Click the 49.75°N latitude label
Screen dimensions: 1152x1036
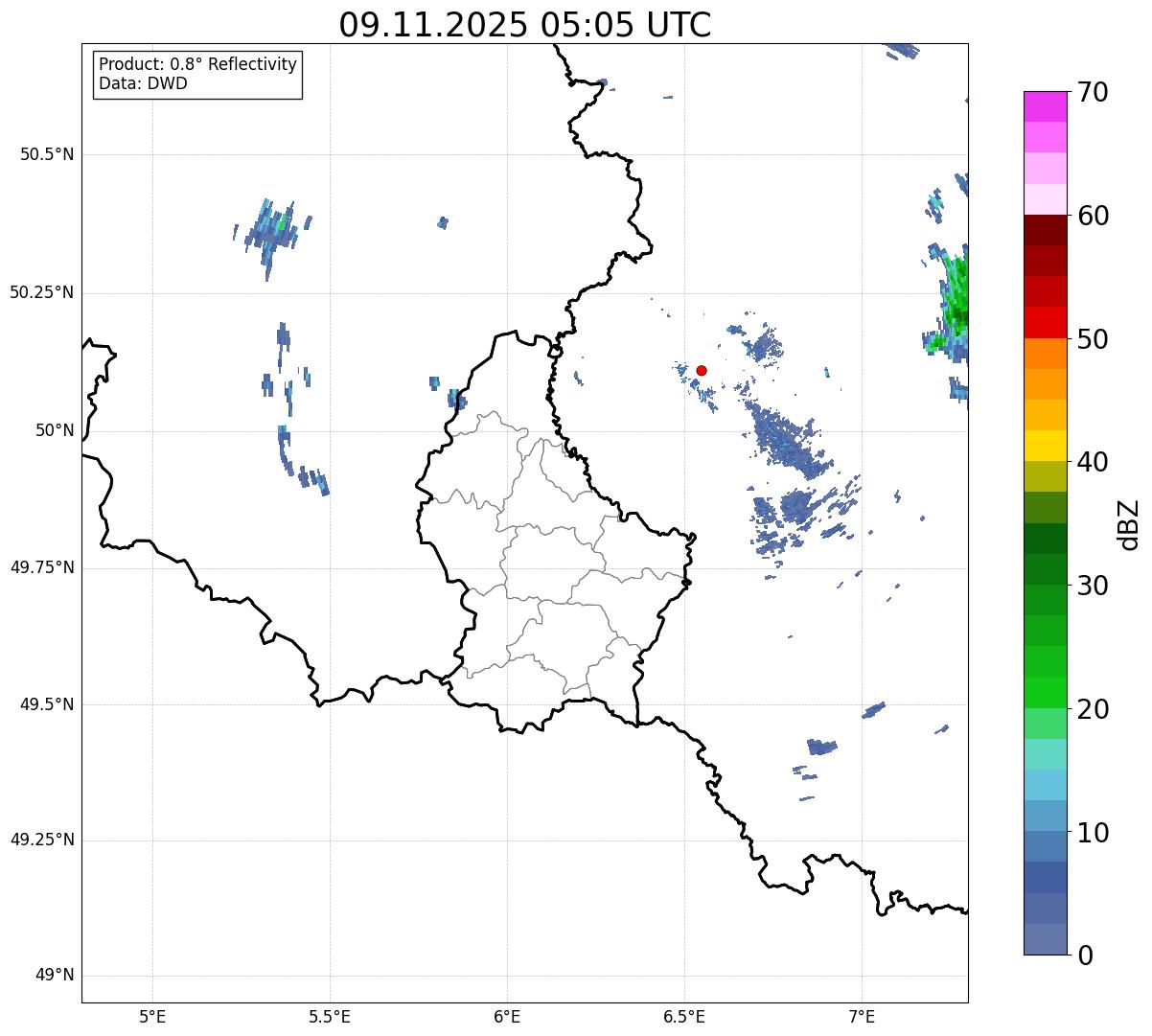click(42, 567)
